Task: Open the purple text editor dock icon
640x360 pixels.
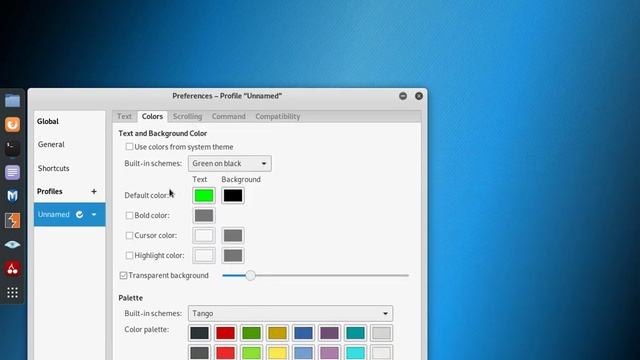Action: click(x=12, y=172)
